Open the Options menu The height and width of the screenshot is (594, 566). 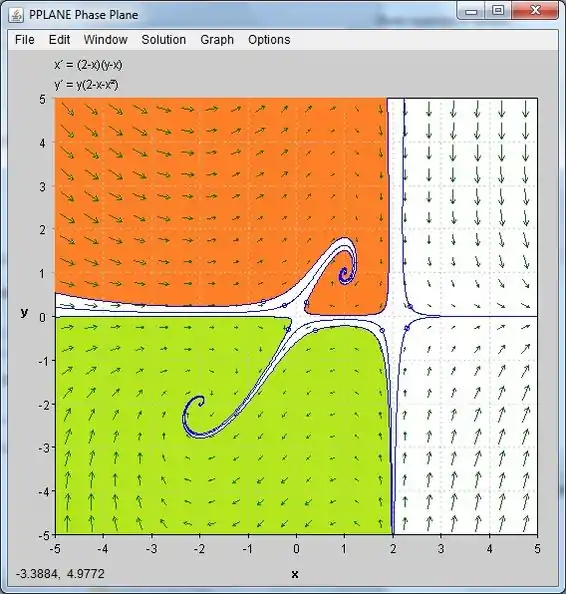click(x=269, y=40)
